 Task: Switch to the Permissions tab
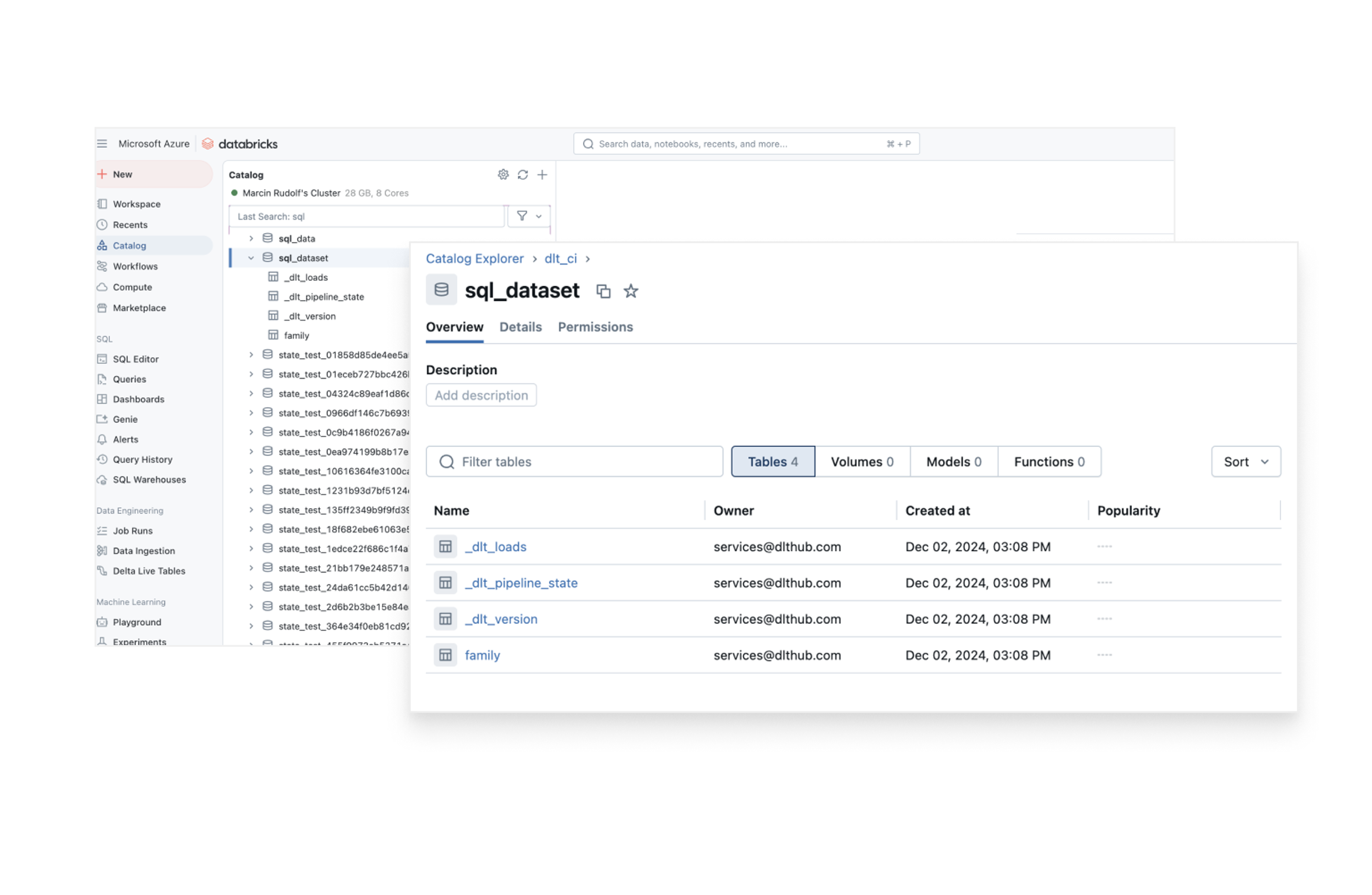[595, 327]
